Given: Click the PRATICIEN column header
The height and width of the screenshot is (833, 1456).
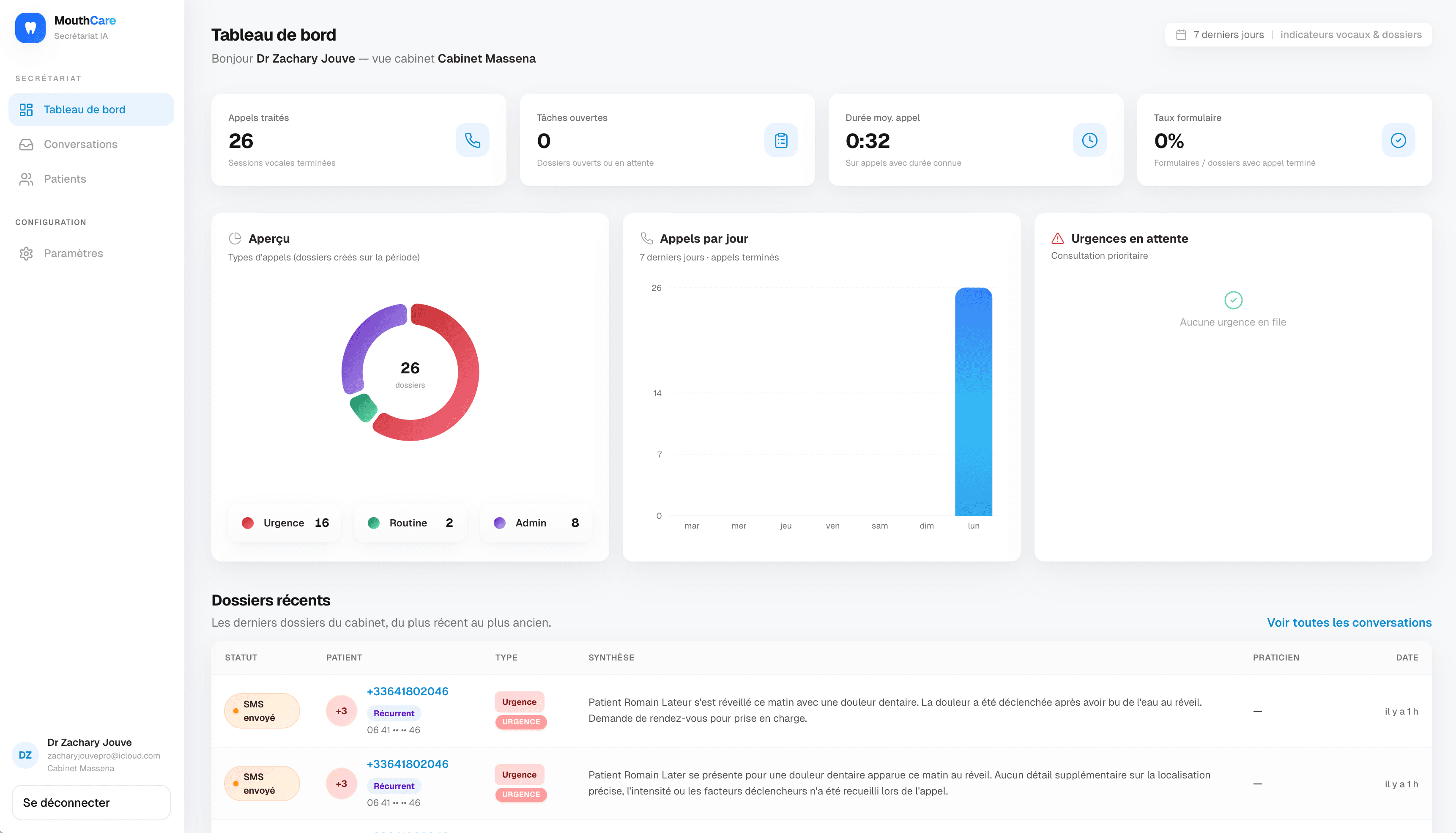Looking at the screenshot, I should tap(1276, 658).
